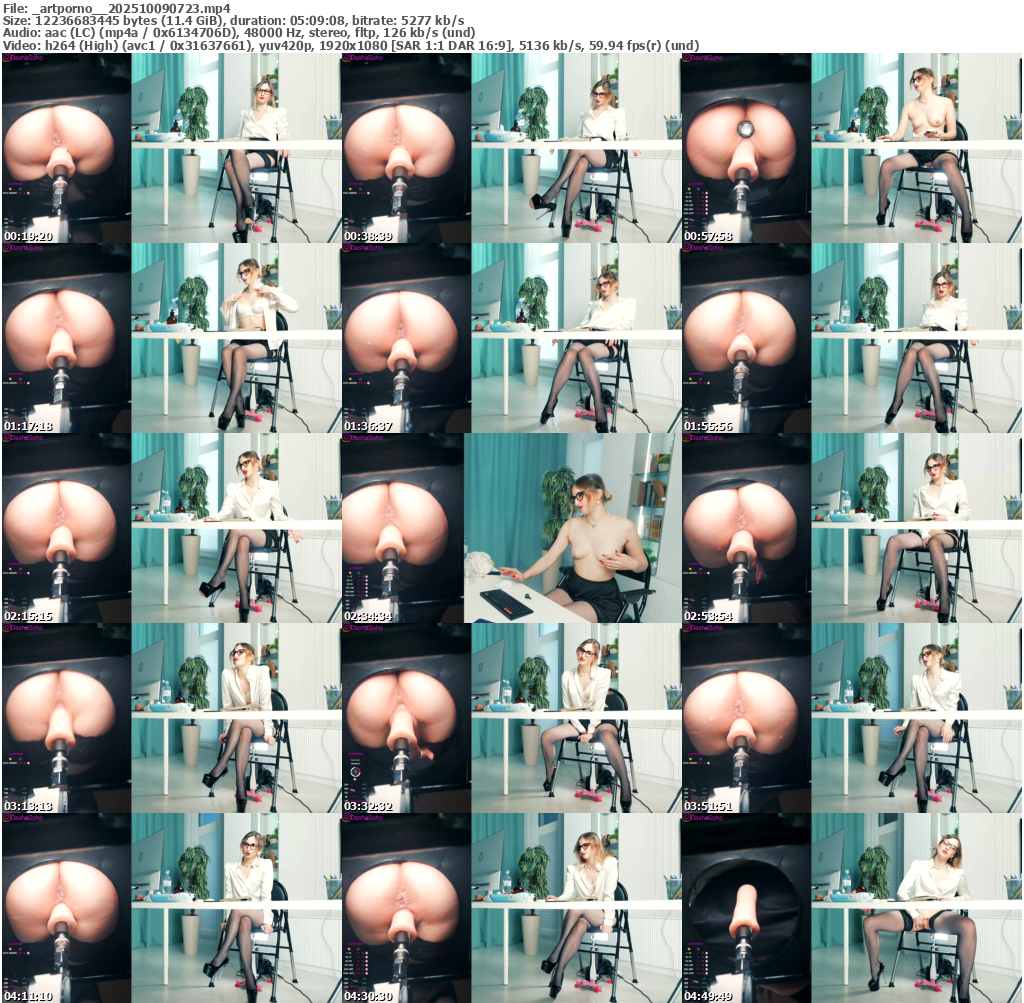Viewport: 1024px width, 1003px height.
Task: Open the thumbnail stamped 00:19:20
Action: (171, 148)
